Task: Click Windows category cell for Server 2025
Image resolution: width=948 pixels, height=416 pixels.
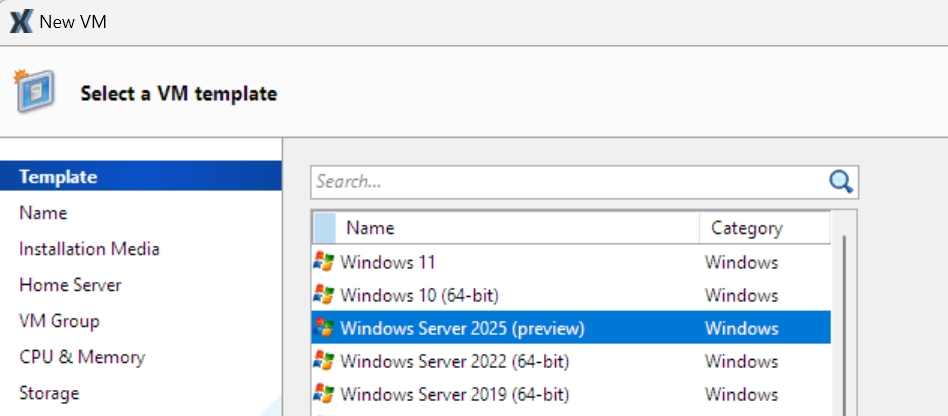Action: coord(741,328)
